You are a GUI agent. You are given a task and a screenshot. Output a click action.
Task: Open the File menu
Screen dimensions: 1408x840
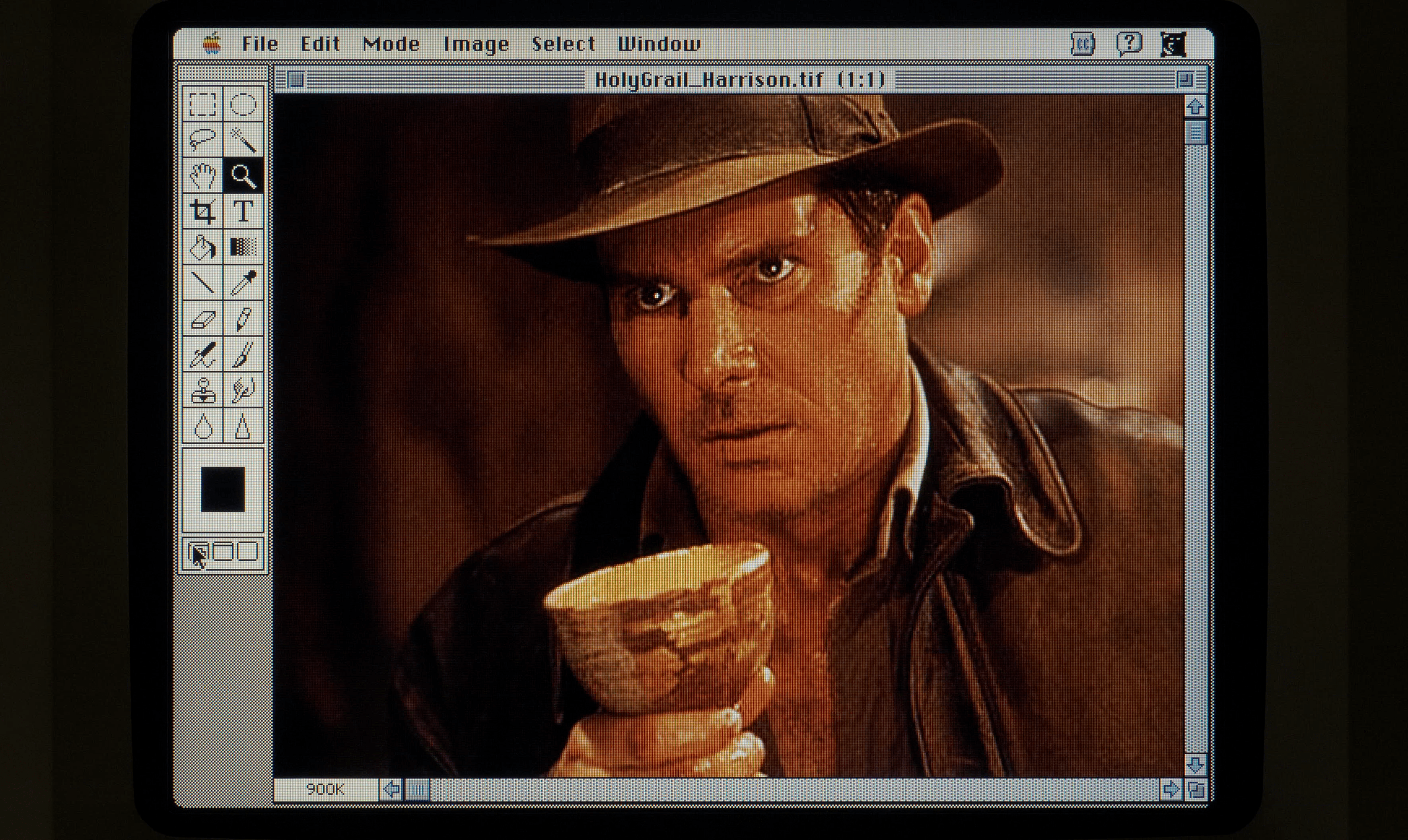tap(261, 44)
